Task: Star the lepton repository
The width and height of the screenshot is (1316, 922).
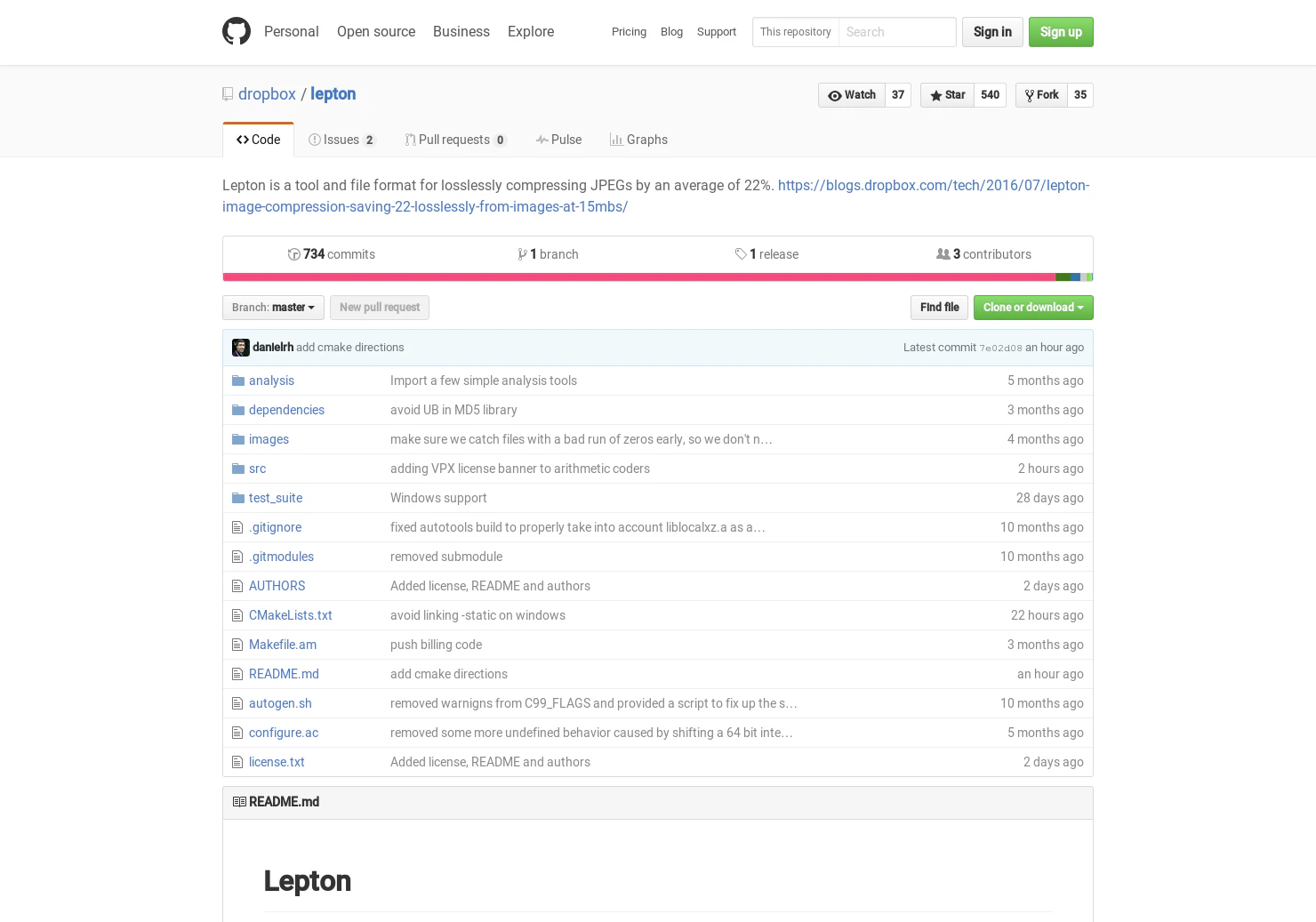Action: 947,95
